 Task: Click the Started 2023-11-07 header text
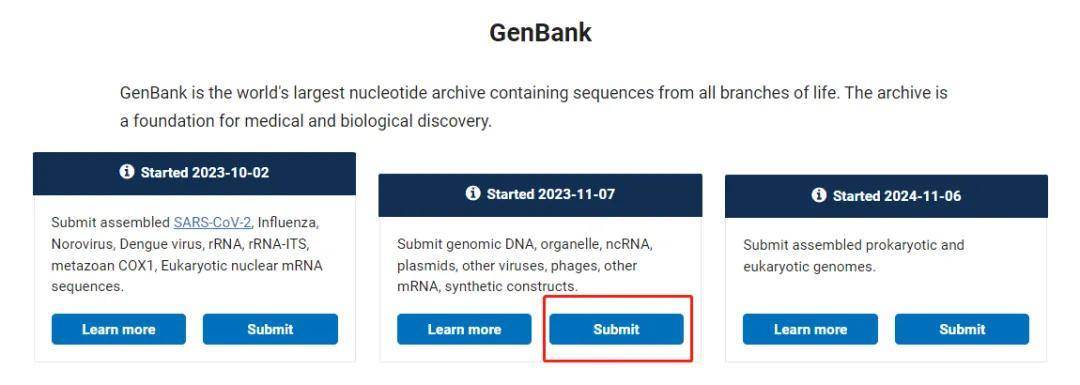click(x=550, y=194)
